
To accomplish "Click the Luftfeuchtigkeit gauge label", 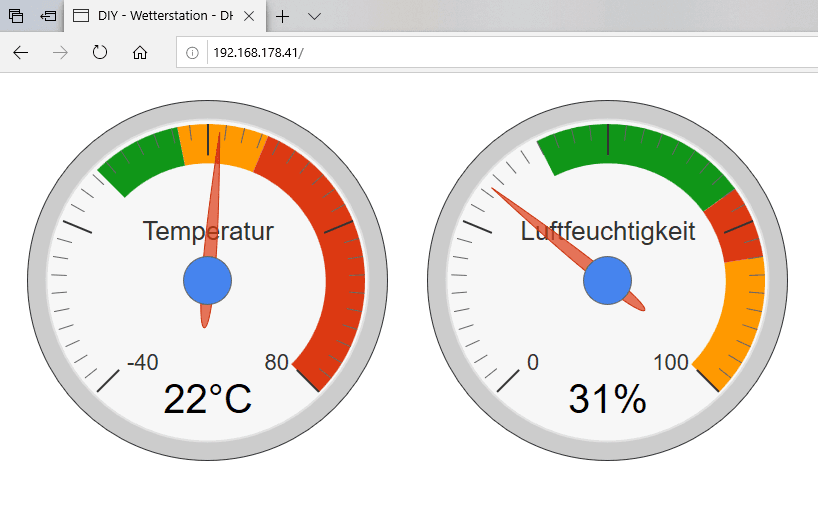I will click(608, 232).
